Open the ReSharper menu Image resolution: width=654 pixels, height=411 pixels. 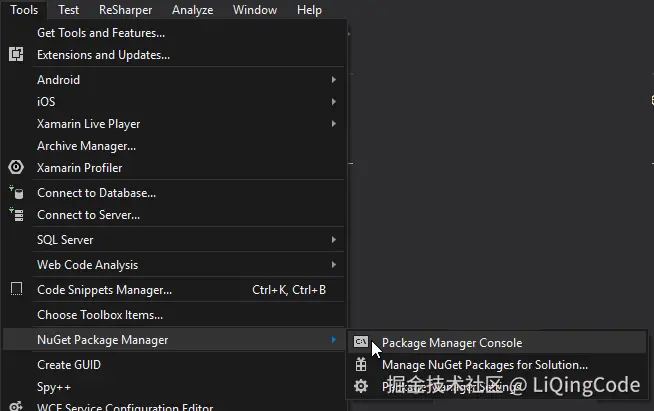tap(125, 10)
